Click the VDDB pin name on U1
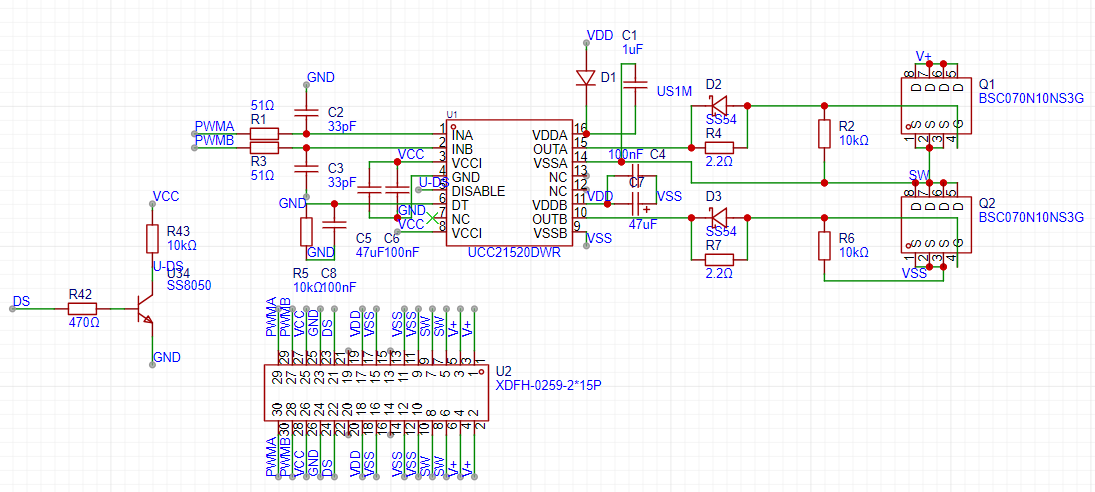 click(x=551, y=204)
